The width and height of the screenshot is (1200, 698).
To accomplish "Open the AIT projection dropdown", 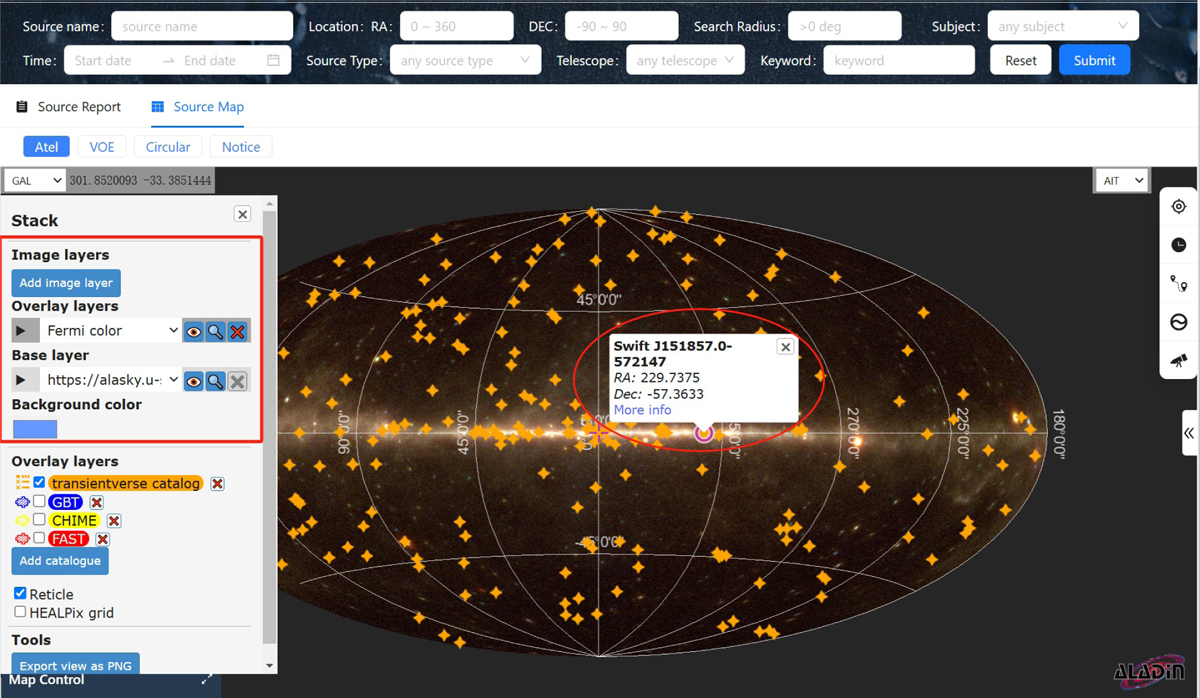I will point(1121,181).
